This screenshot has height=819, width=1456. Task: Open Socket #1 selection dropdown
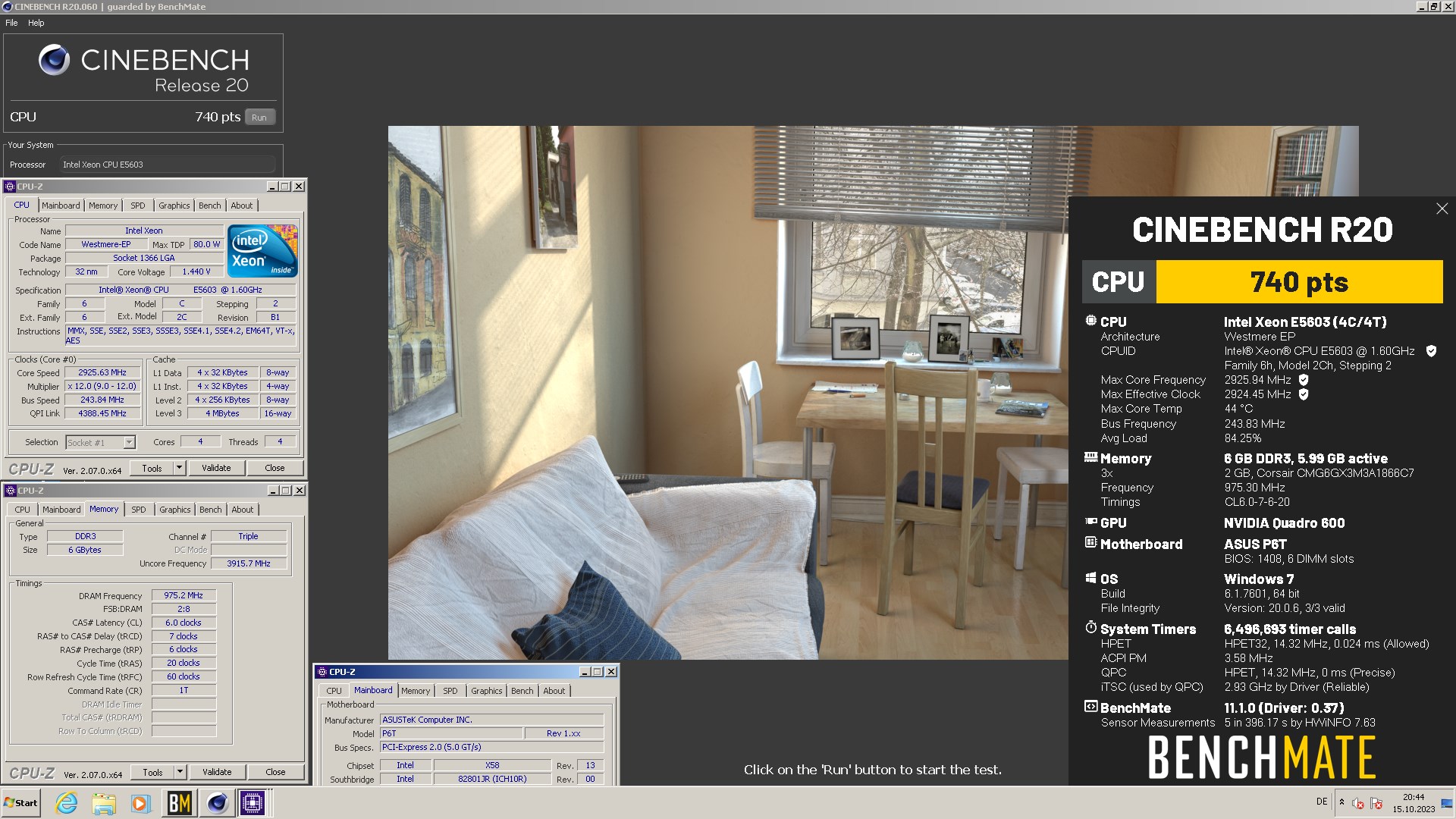100,442
